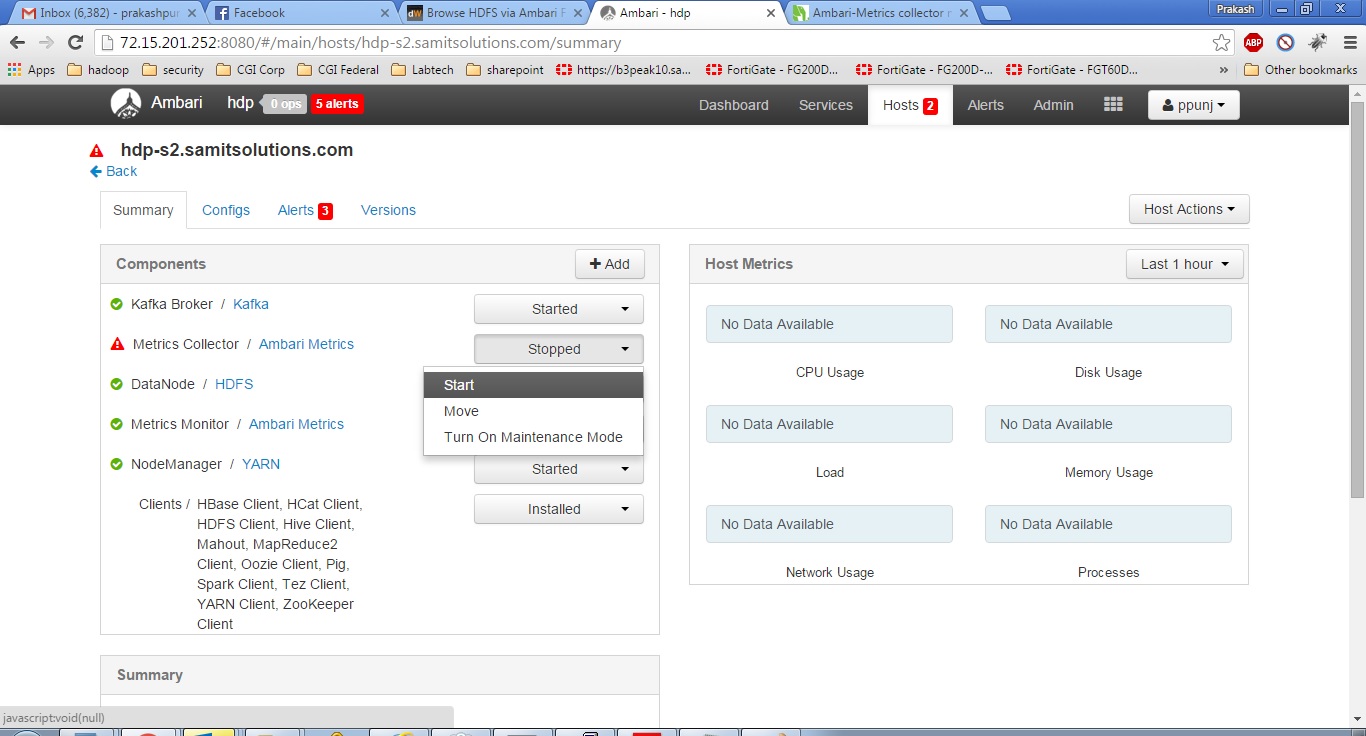Click the red 5 alerts badge

point(337,103)
